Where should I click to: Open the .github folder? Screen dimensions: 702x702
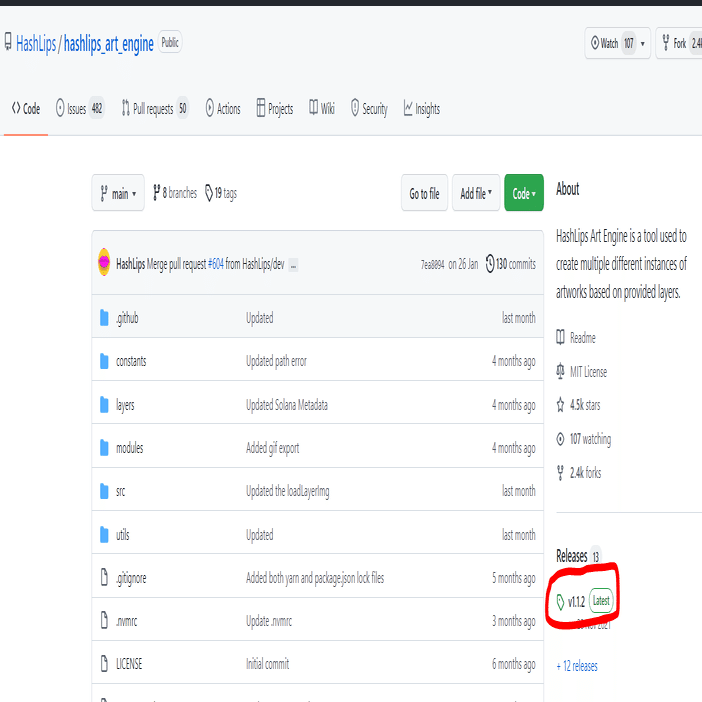(x=127, y=318)
